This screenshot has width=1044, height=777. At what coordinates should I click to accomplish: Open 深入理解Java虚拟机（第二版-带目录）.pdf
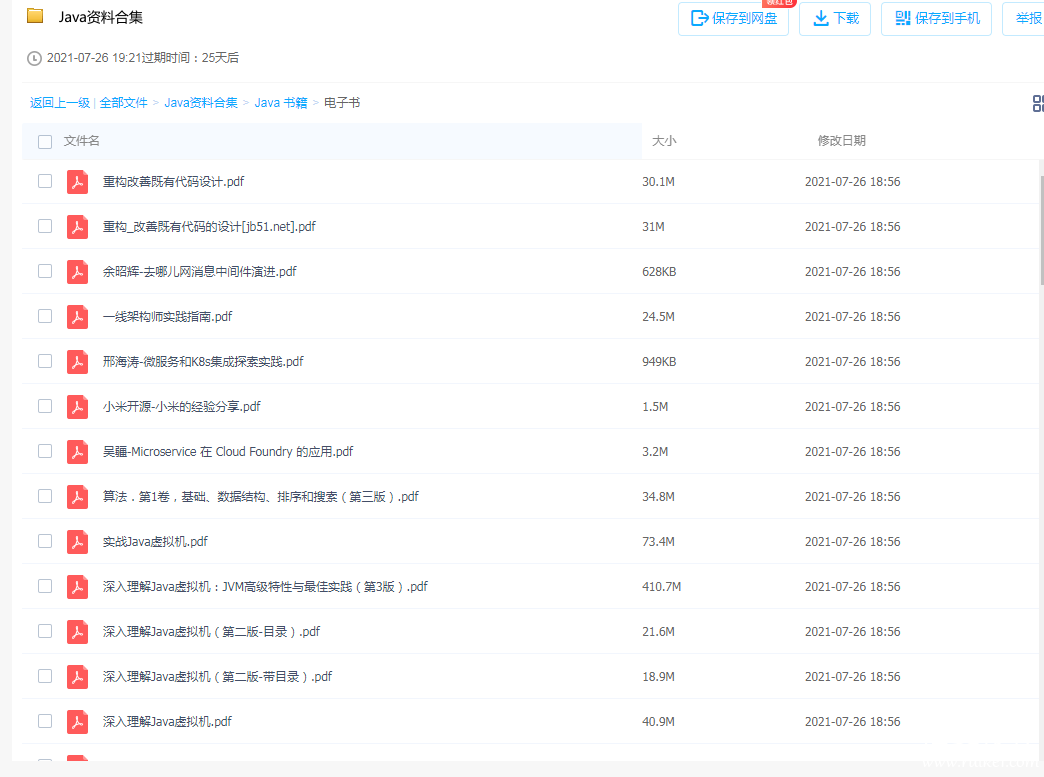[217, 676]
